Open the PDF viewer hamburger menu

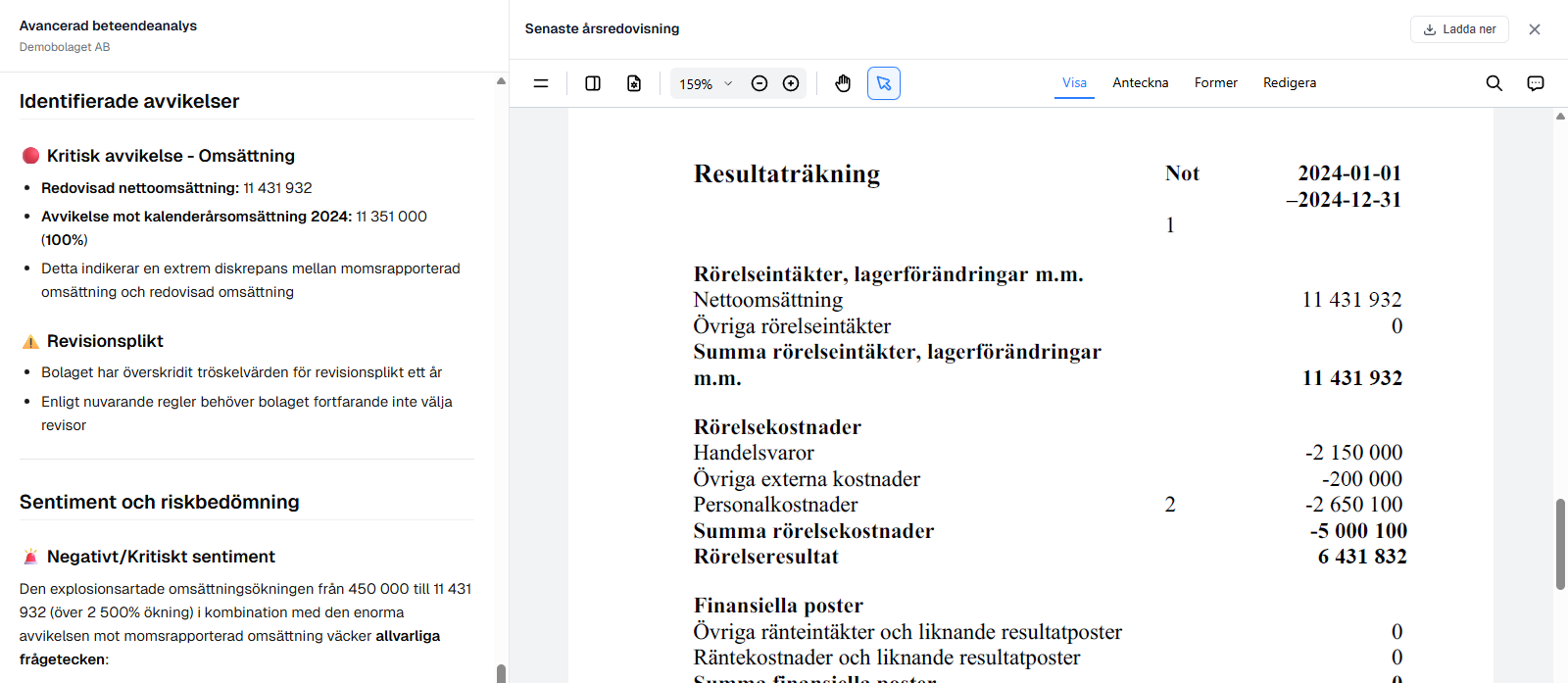[x=540, y=83]
